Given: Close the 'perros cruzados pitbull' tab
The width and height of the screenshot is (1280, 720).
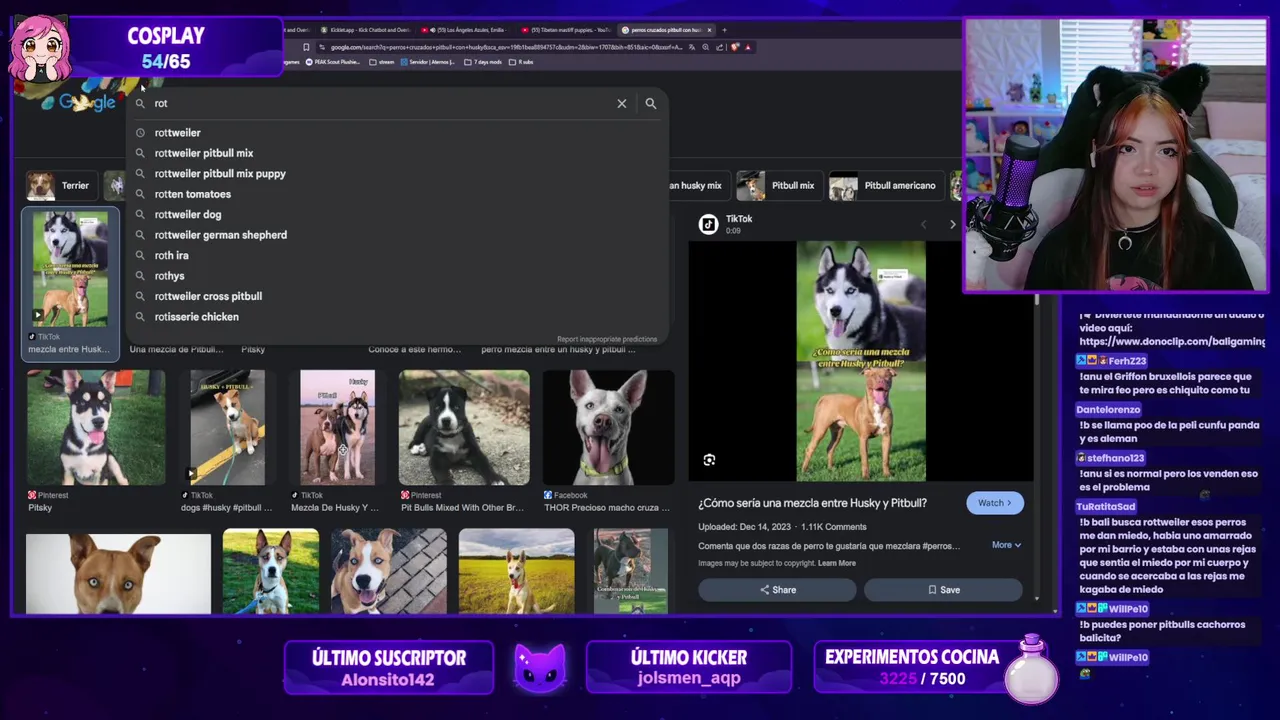Looking at the screenshot, I should [709, 30].
